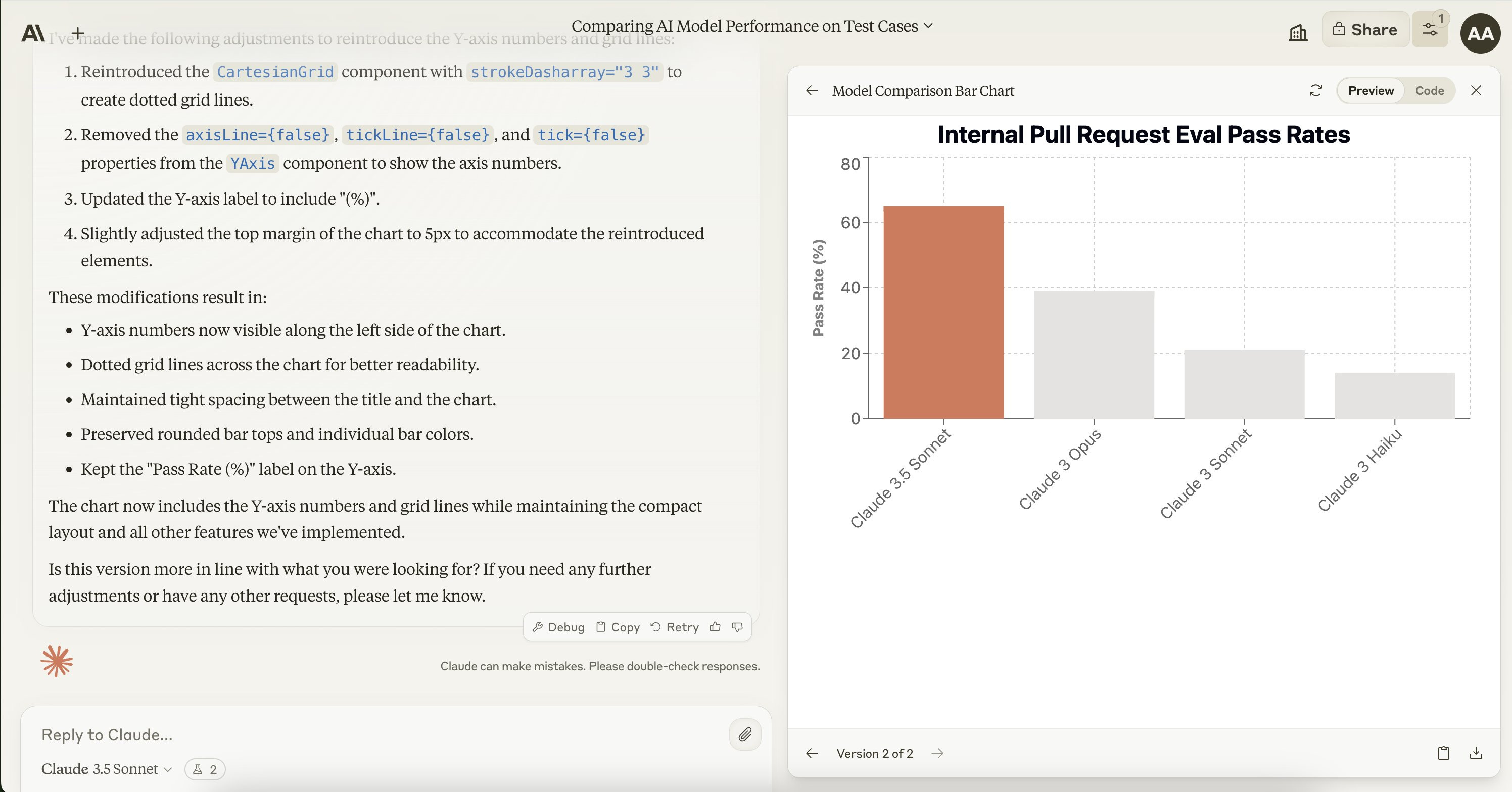The height and width of the screenshot is (792, 1512).
Task: Give thumbs down feedback on response
Action: 737,627
